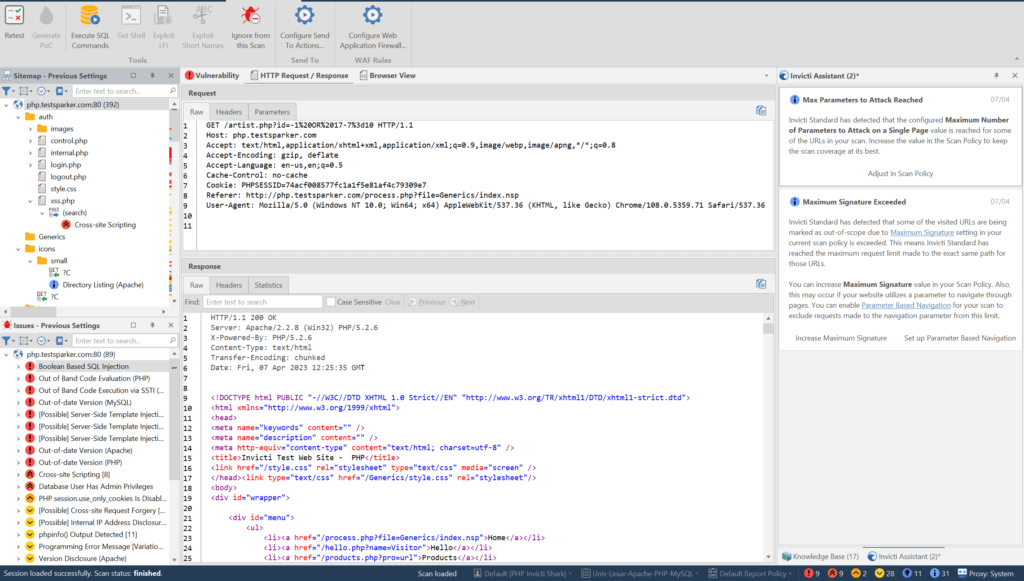Image resolution: width=1024 pixels, height=581 pixels.
Task: Expand the Boolean Based SQL Injection issue
Action: [18, 367]
